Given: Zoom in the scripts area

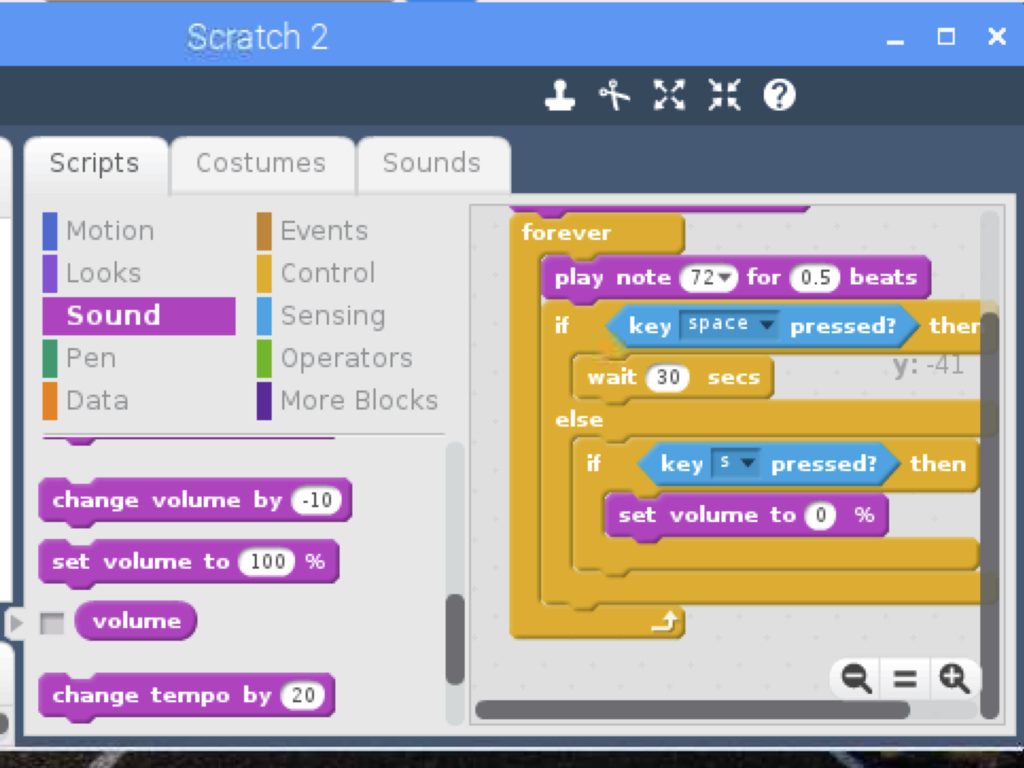Looking at the screenshot, I should point(954,679).
